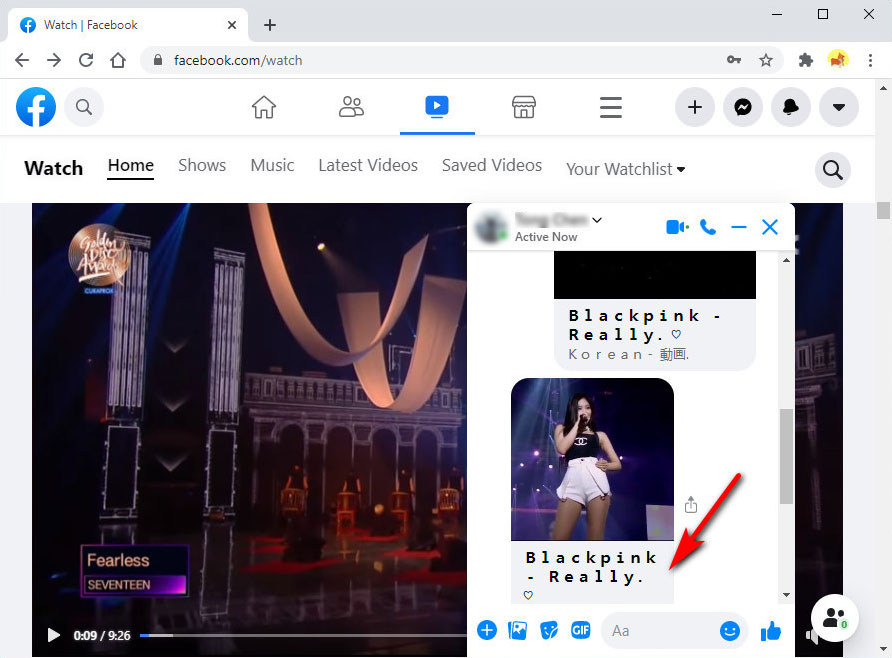The image size is (892, 658).
Task: Open the hamburger menu icon
Action: pos(610,107)
